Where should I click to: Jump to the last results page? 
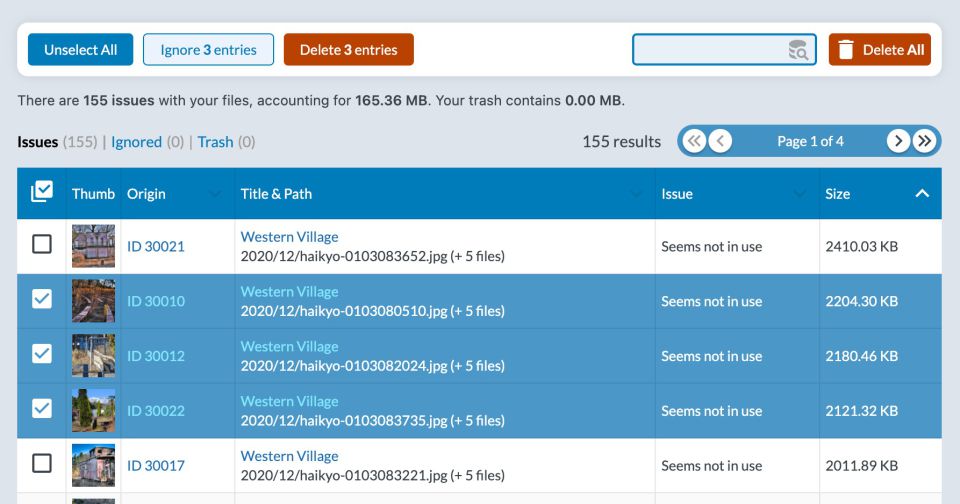925,141
